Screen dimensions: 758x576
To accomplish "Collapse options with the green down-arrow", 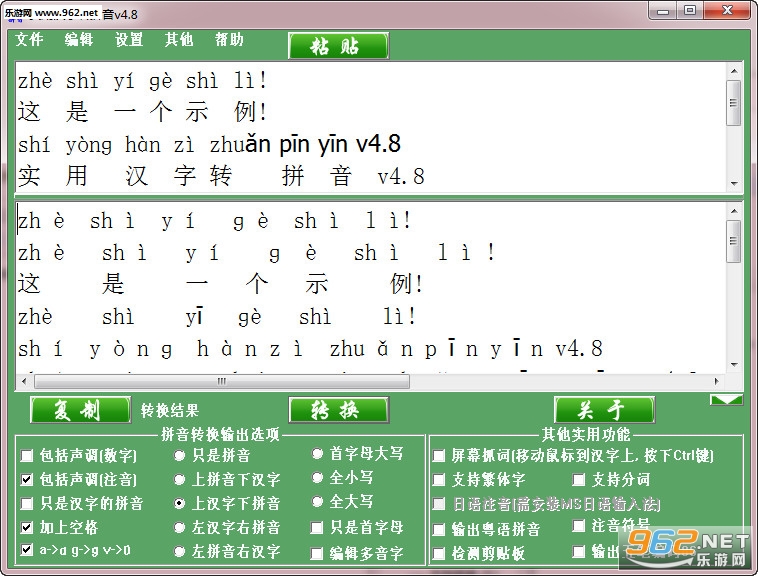I will pyautogui.click(x=726, y=400).
